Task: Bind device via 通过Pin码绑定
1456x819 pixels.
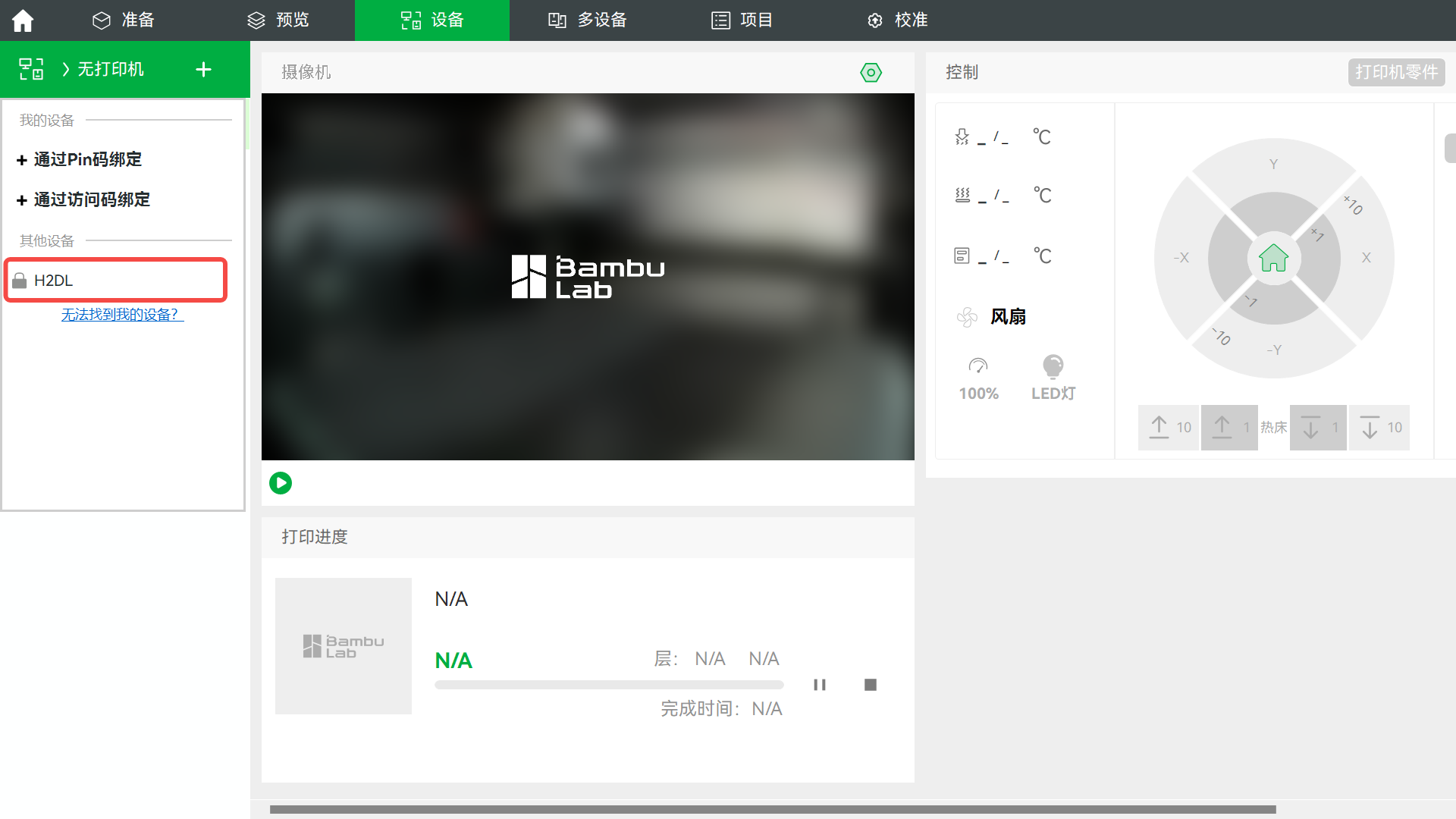Action: click(79, 159)
